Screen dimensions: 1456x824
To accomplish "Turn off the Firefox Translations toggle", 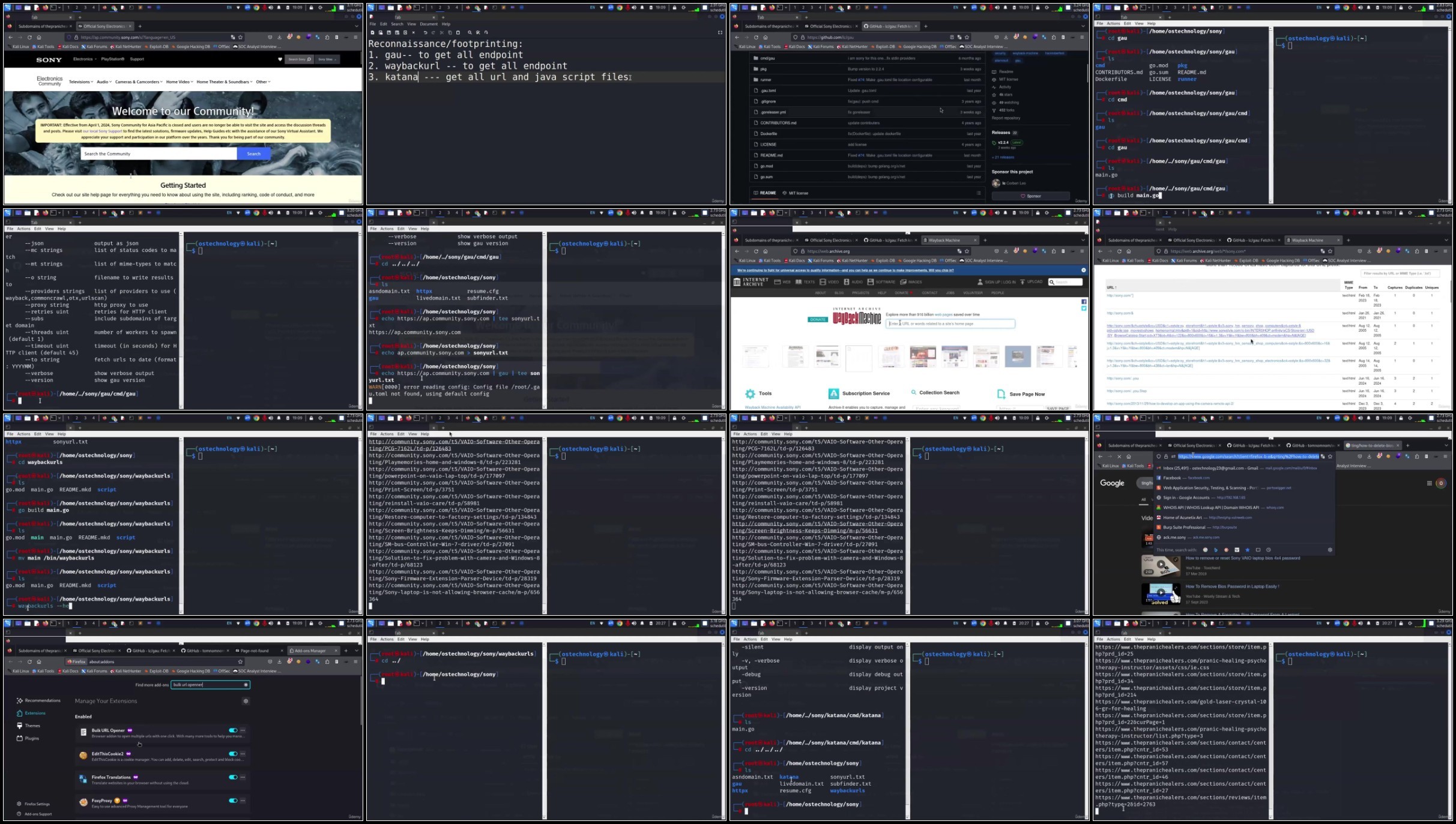I will pyautogui.click(x=233, y=777).
